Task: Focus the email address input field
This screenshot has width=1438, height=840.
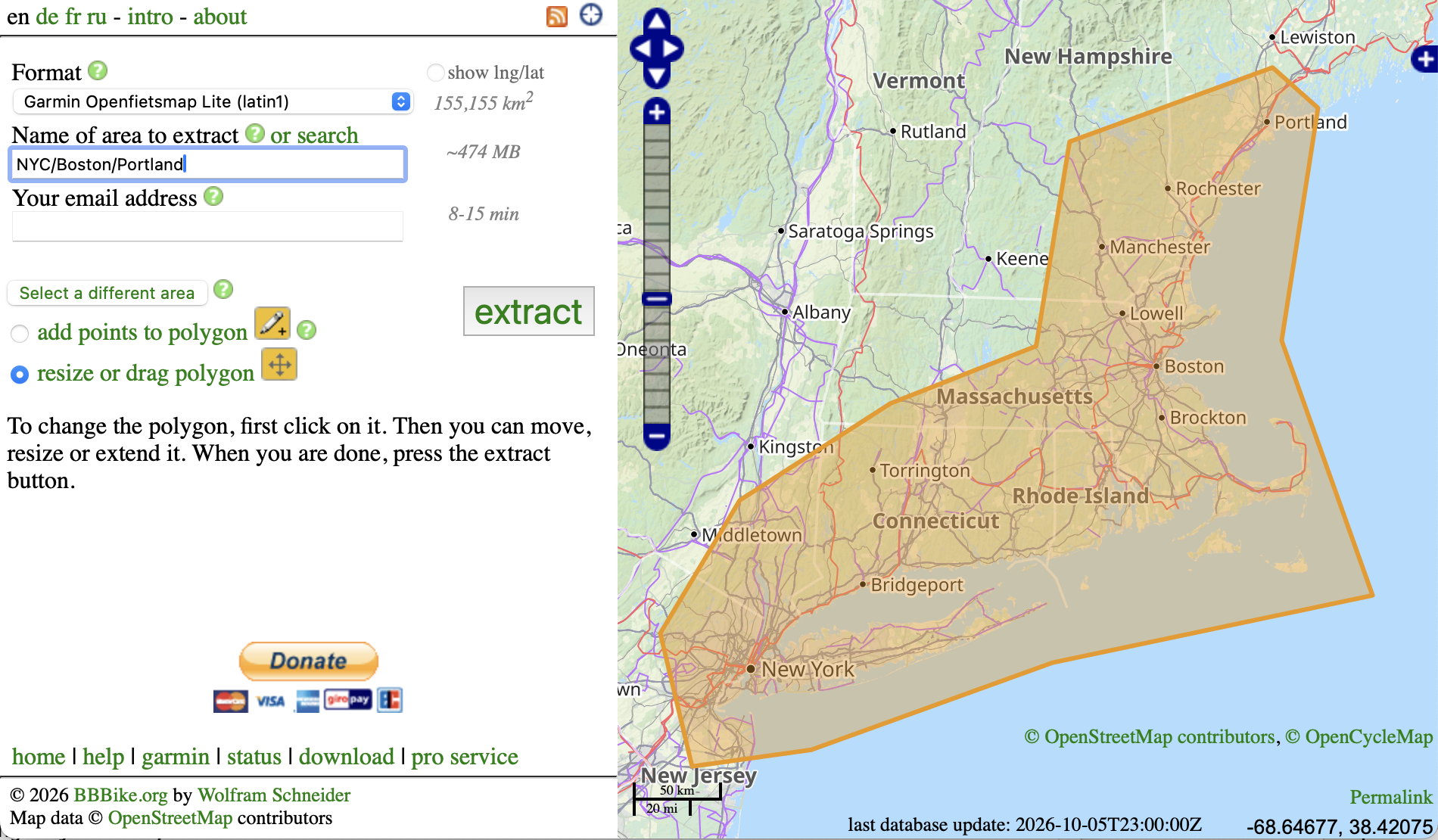Action: tap(207, 226)
